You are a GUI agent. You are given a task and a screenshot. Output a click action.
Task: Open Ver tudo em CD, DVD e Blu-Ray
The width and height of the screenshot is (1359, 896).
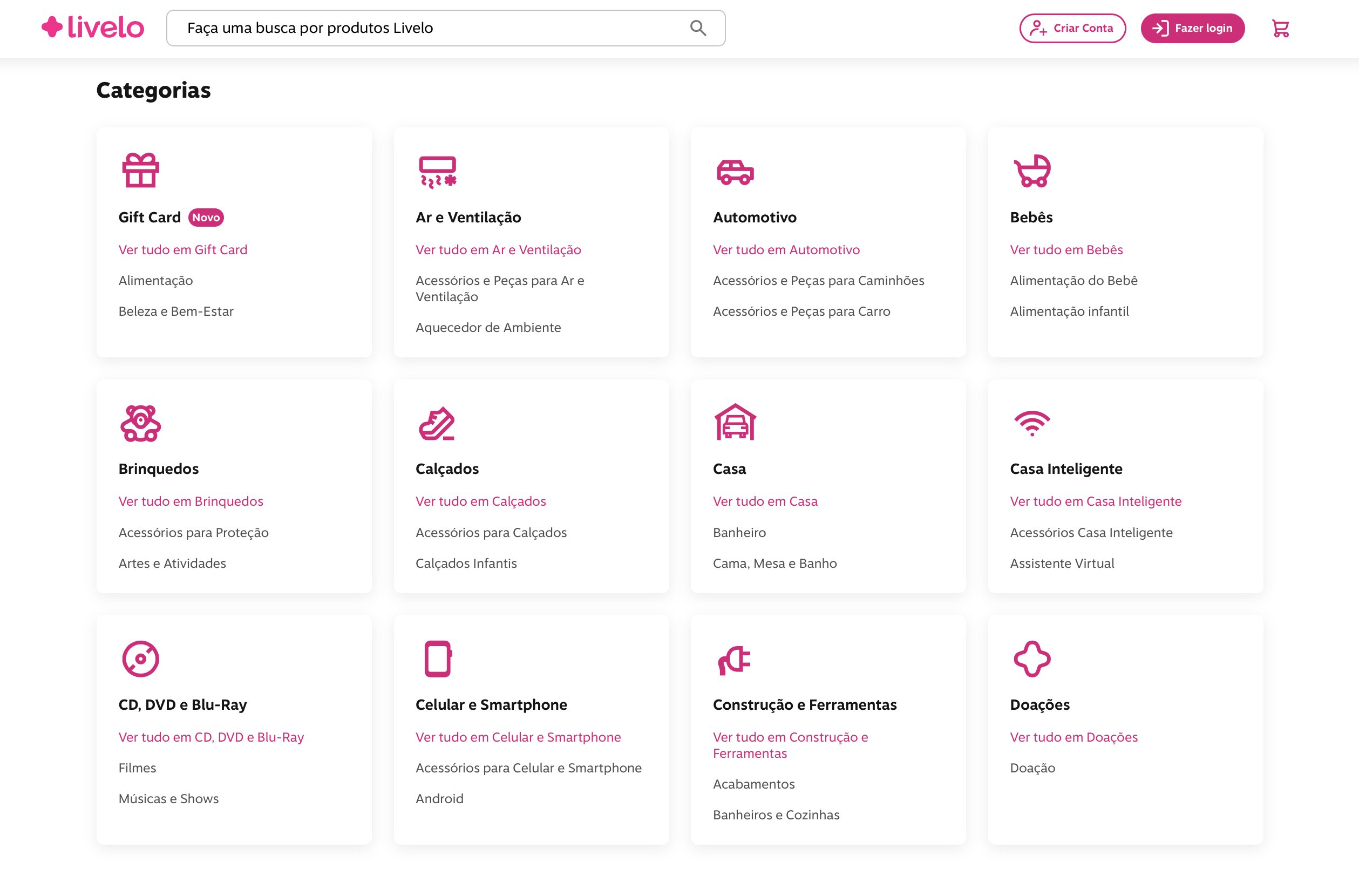pyautogui.click(x=211, y=737)
